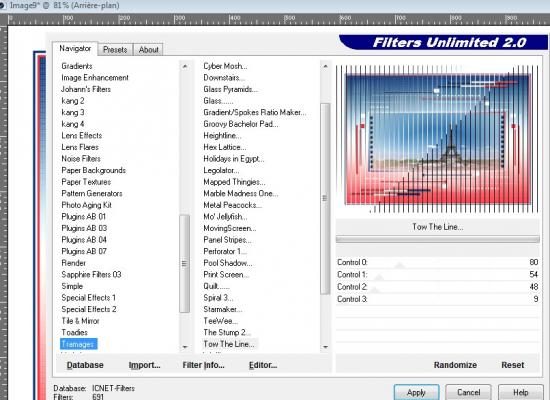Adjust the Control 3 slider
This screenshot has height=400, width=550.
tap(437, 299)
